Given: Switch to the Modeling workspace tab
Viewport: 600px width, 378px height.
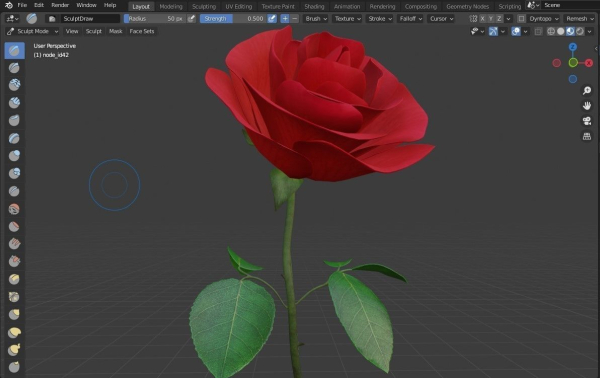Looking at the screenshot, I should [x=171, y=7].
